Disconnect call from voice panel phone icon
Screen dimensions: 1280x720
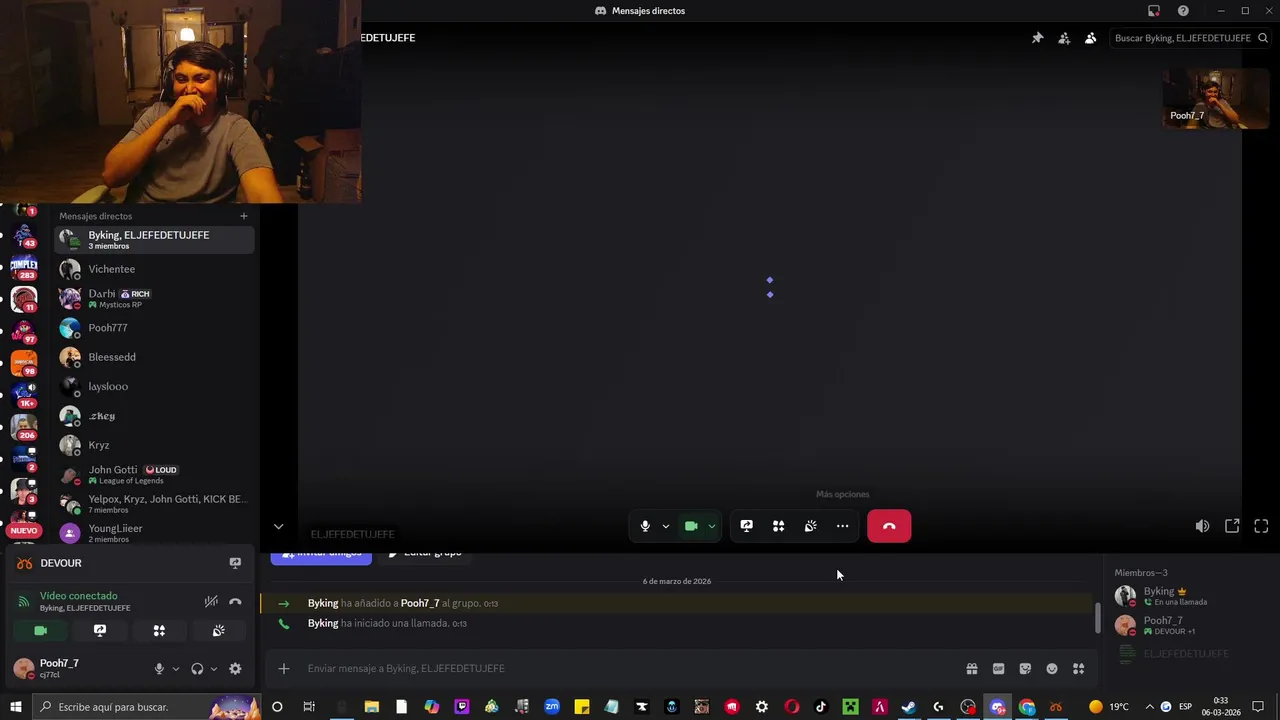(235, 601)
